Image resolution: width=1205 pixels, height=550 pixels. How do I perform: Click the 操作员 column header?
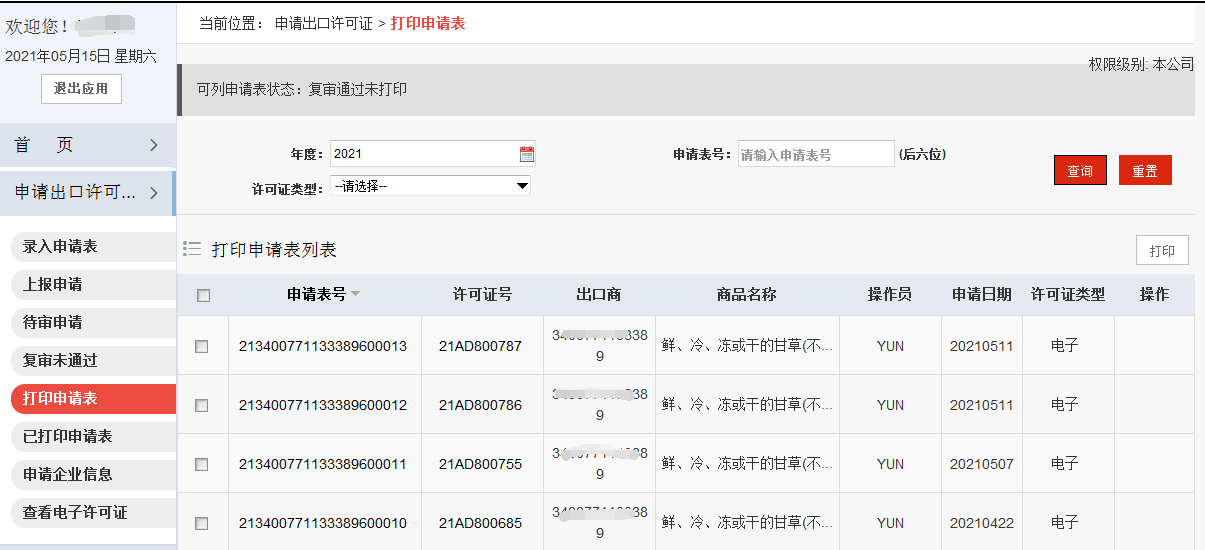point(890,294)
